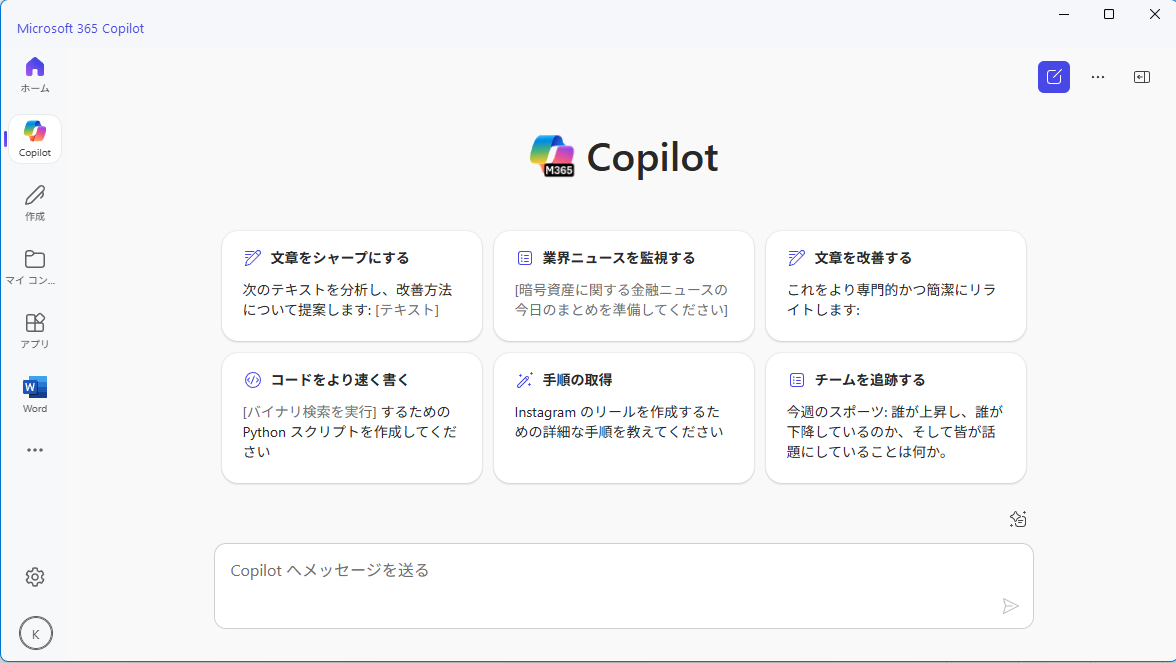Screen dimensions: 1176x663
Task: Select the 文章をシャープにする prompt card
Action: point(352,286)
